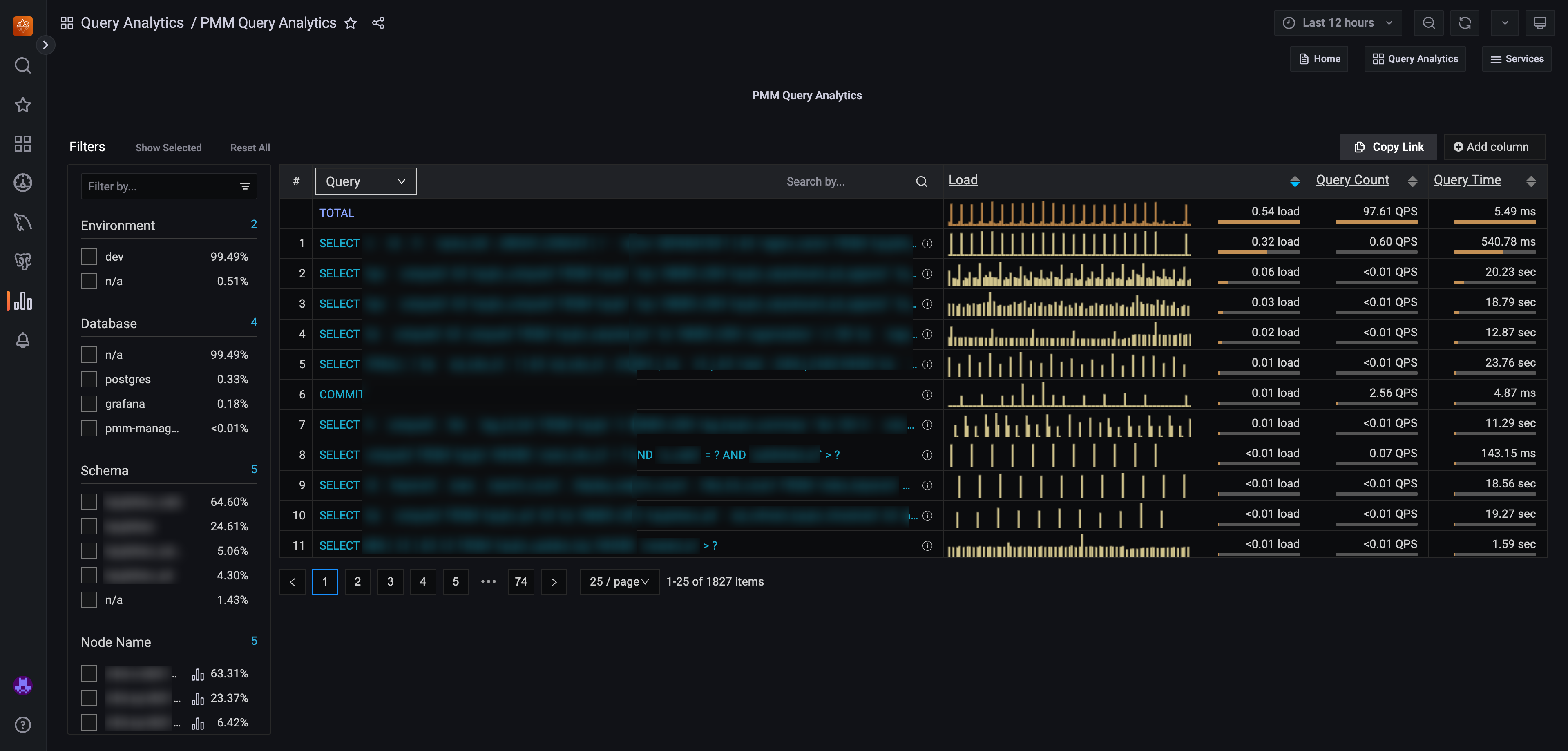Sort by Query Count column header

pyautogui.click(x=1353, y=180)
